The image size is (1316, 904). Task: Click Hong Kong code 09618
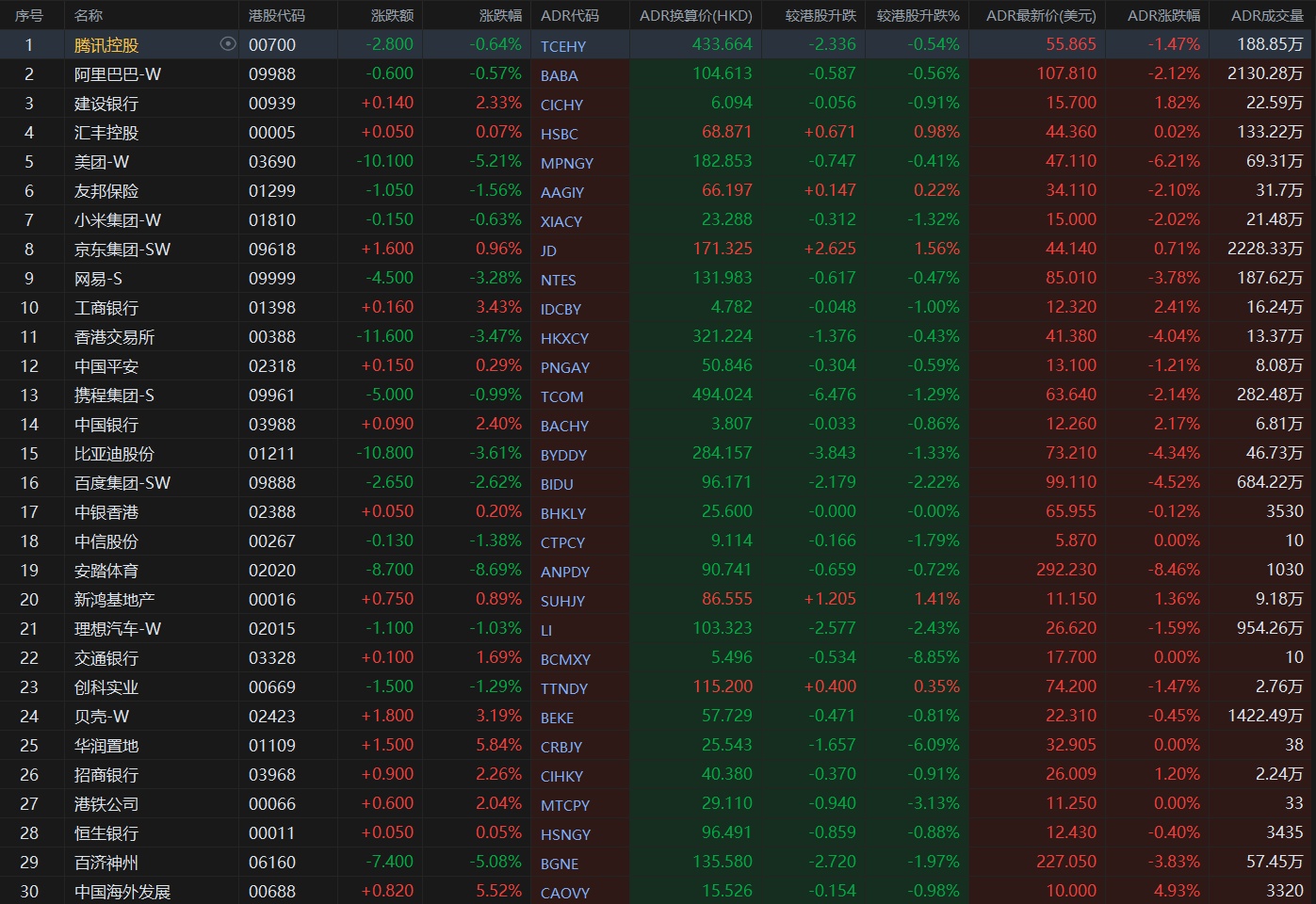click(x=271, y=250)
